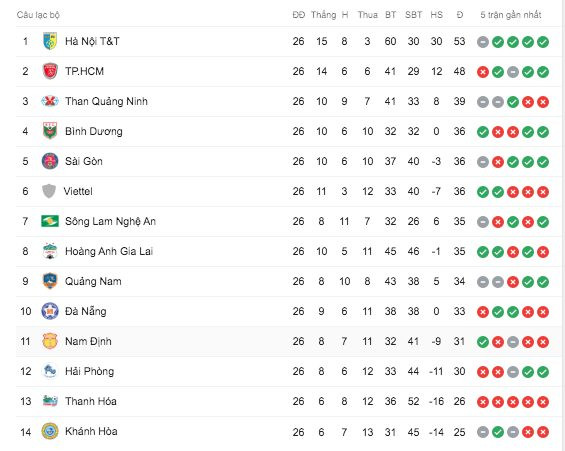The image size is (565, 451).
Task: Select the Thanh Hóa table row name
Action: tap(91, 401)
